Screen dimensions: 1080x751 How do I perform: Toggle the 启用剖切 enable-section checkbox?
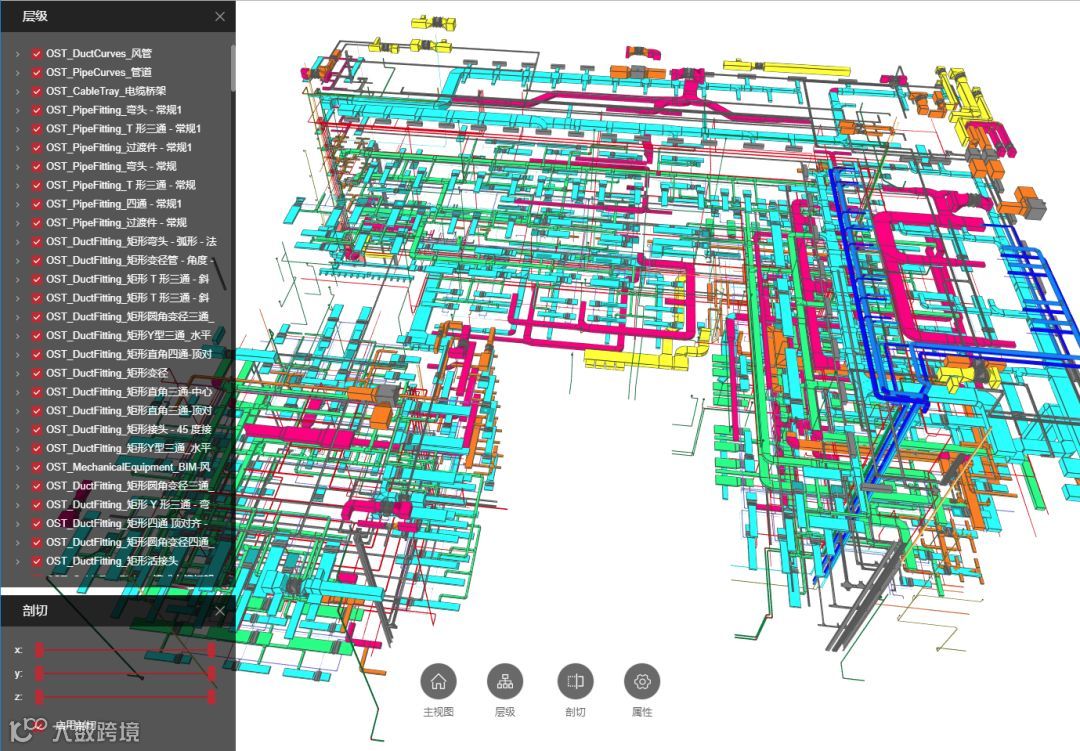(x=37, y=724)
